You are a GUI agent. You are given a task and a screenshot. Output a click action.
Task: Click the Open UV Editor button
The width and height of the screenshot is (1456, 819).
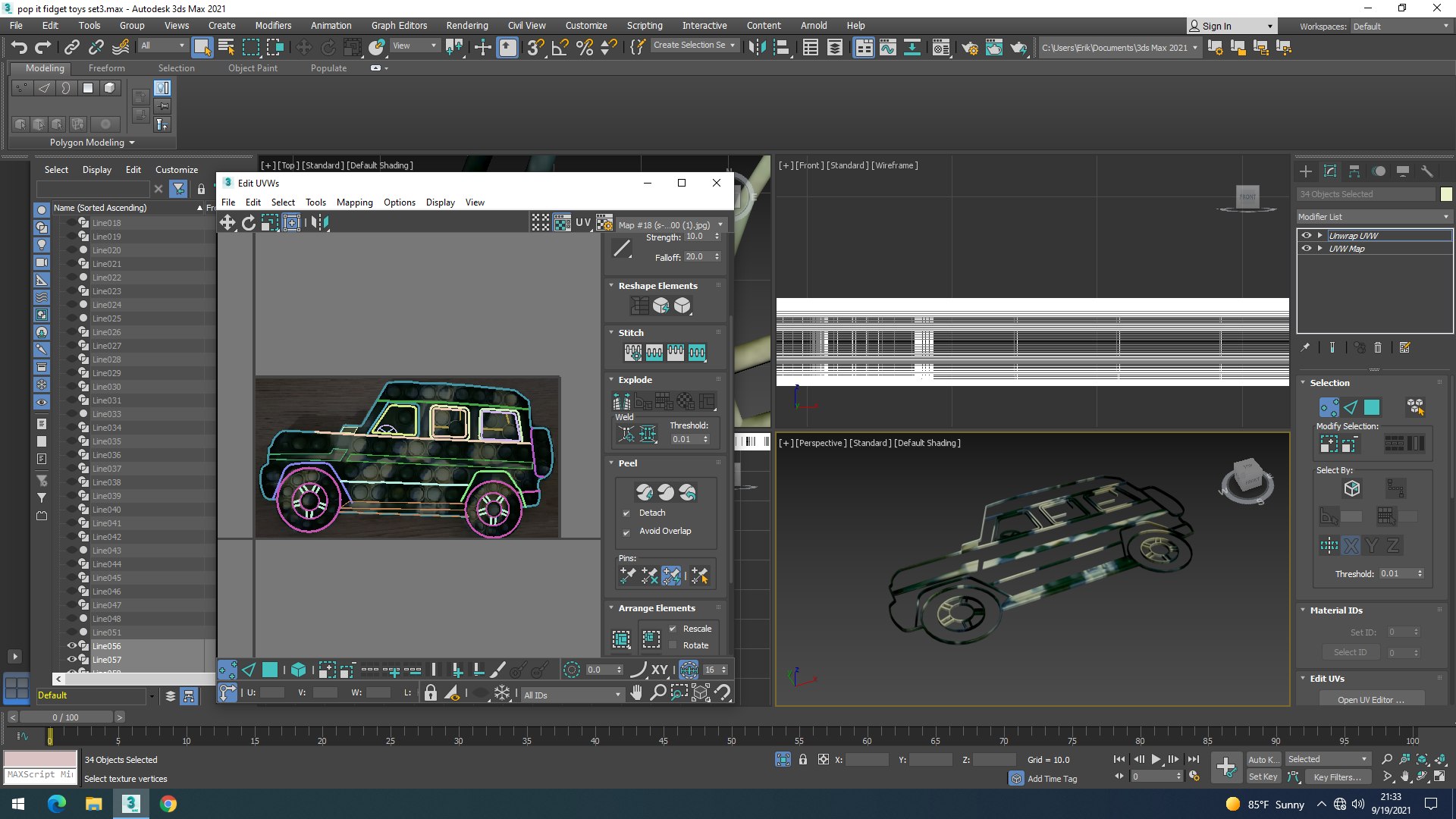(x=1370, y=699)
